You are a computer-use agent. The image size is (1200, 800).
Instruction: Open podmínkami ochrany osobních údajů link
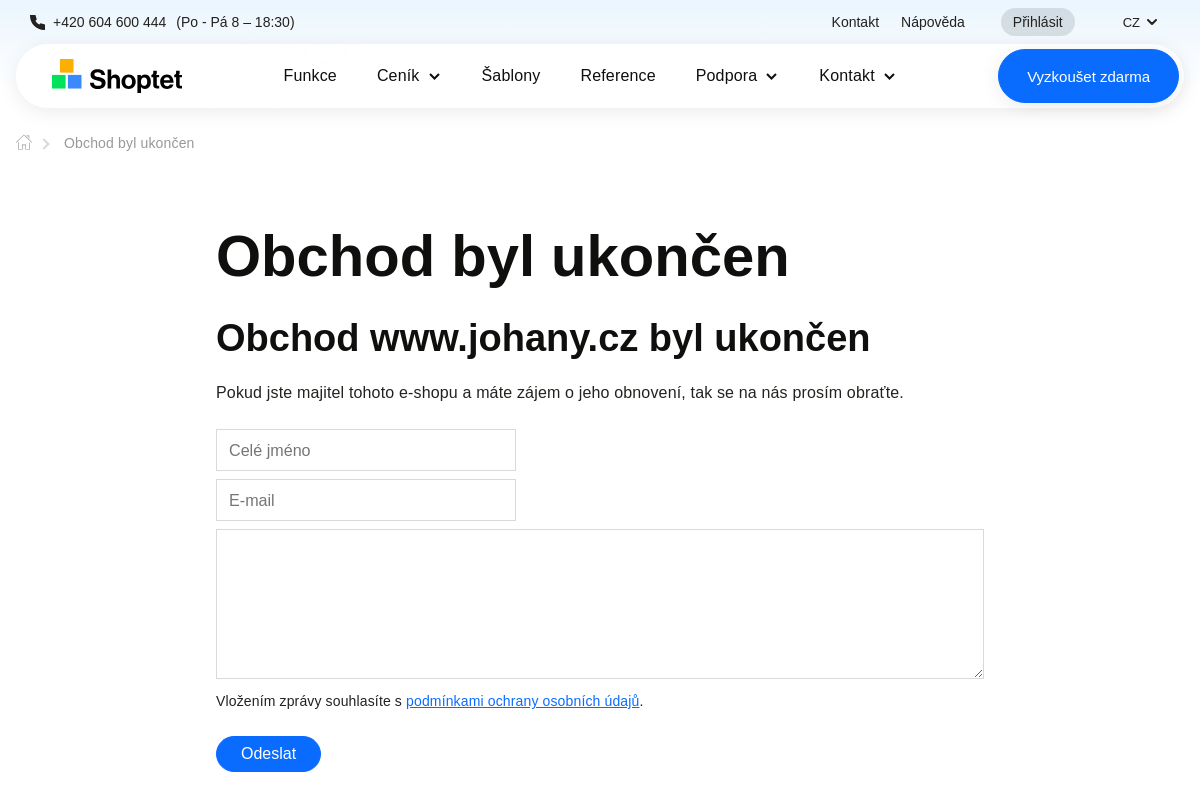tap(522, 701)
